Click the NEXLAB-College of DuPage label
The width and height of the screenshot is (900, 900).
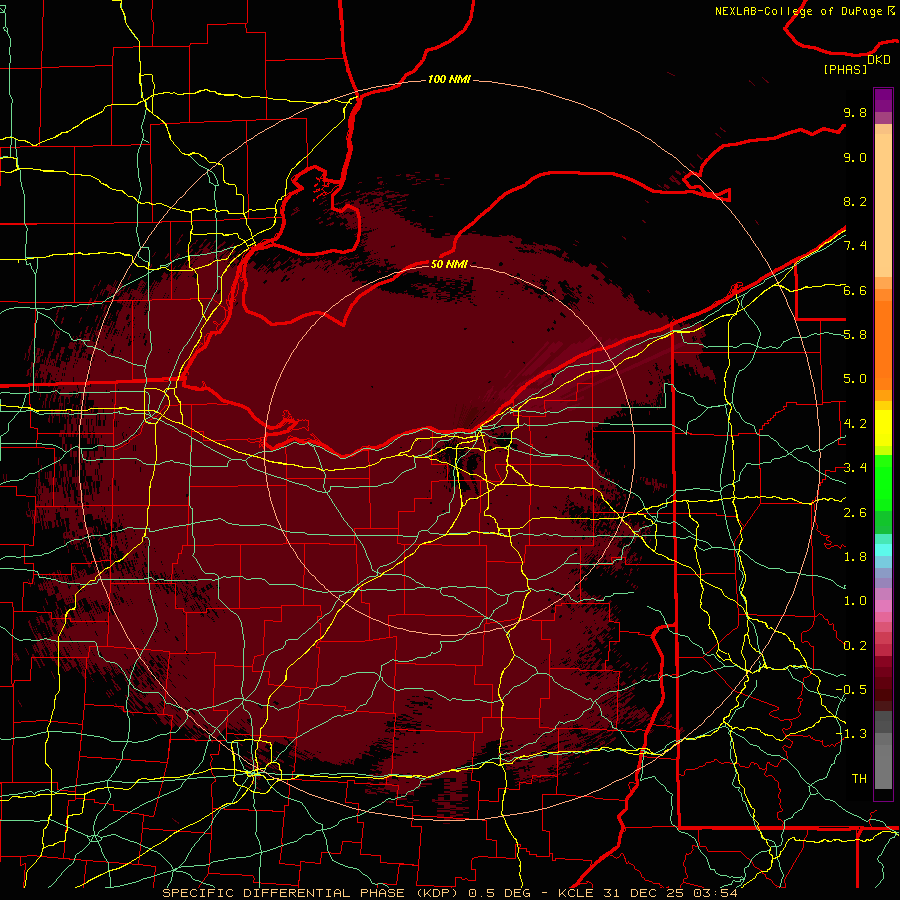click(801, 11)
